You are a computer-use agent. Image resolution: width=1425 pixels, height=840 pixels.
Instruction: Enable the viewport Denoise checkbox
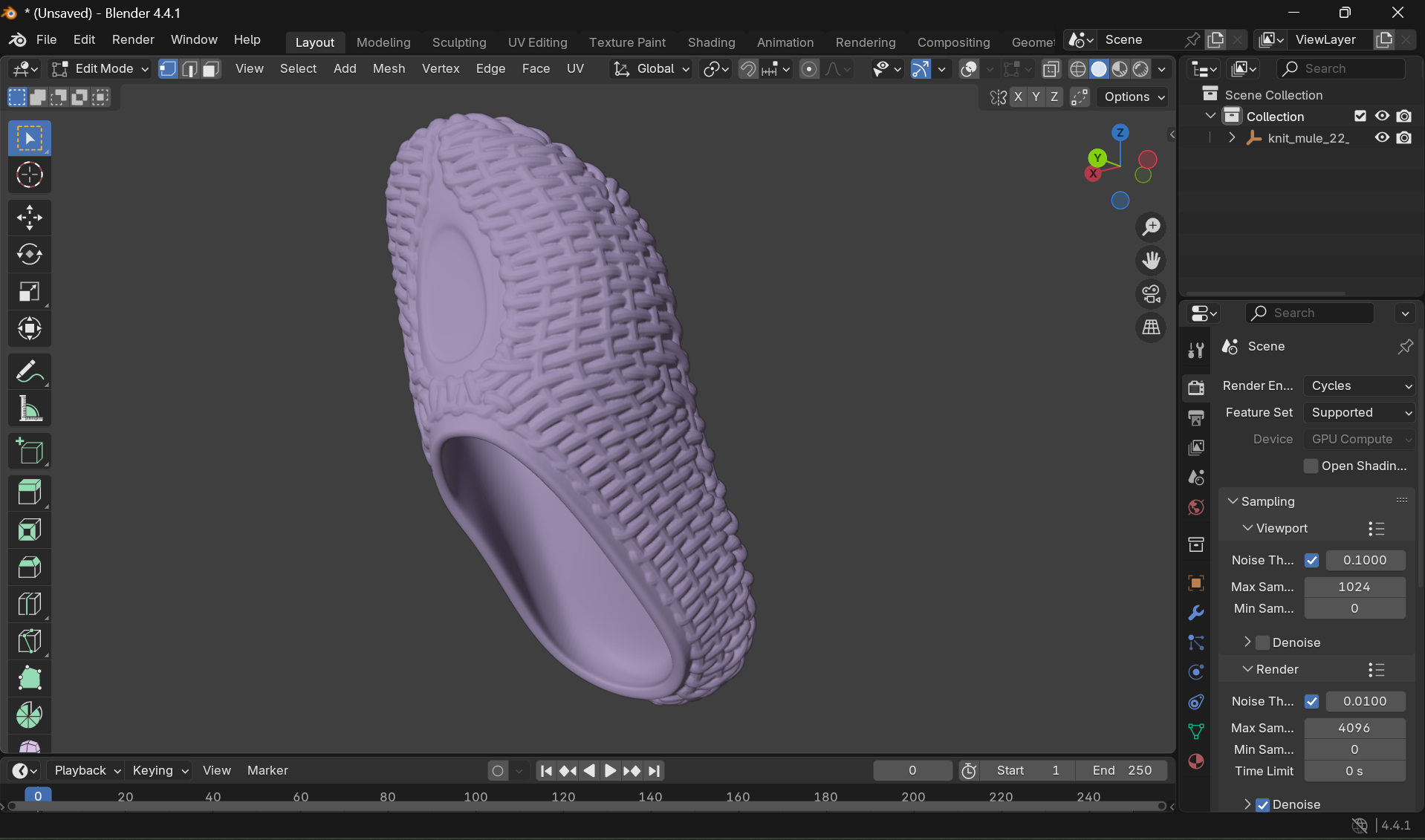1262,642
